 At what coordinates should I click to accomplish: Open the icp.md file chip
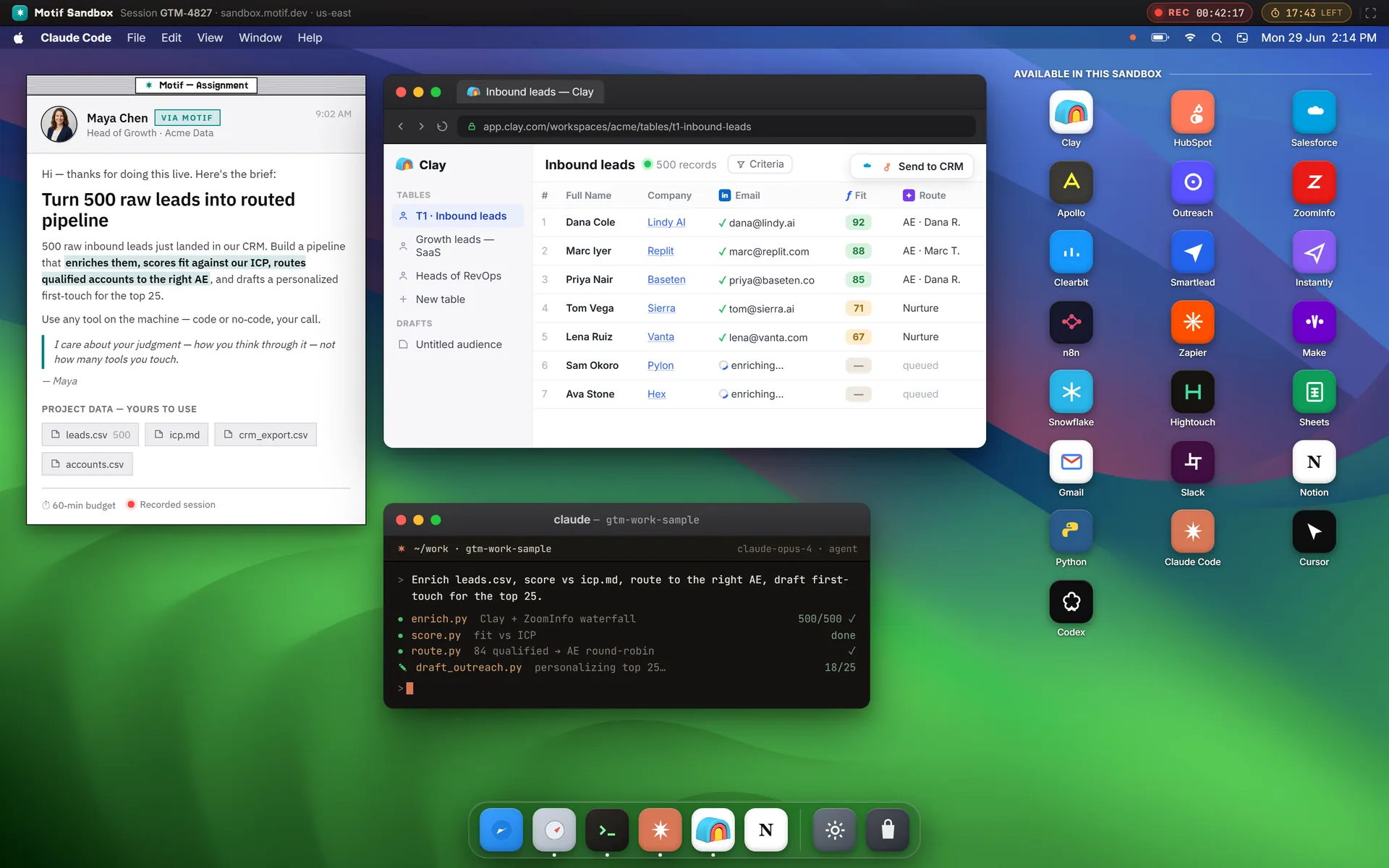pos(177,435)
